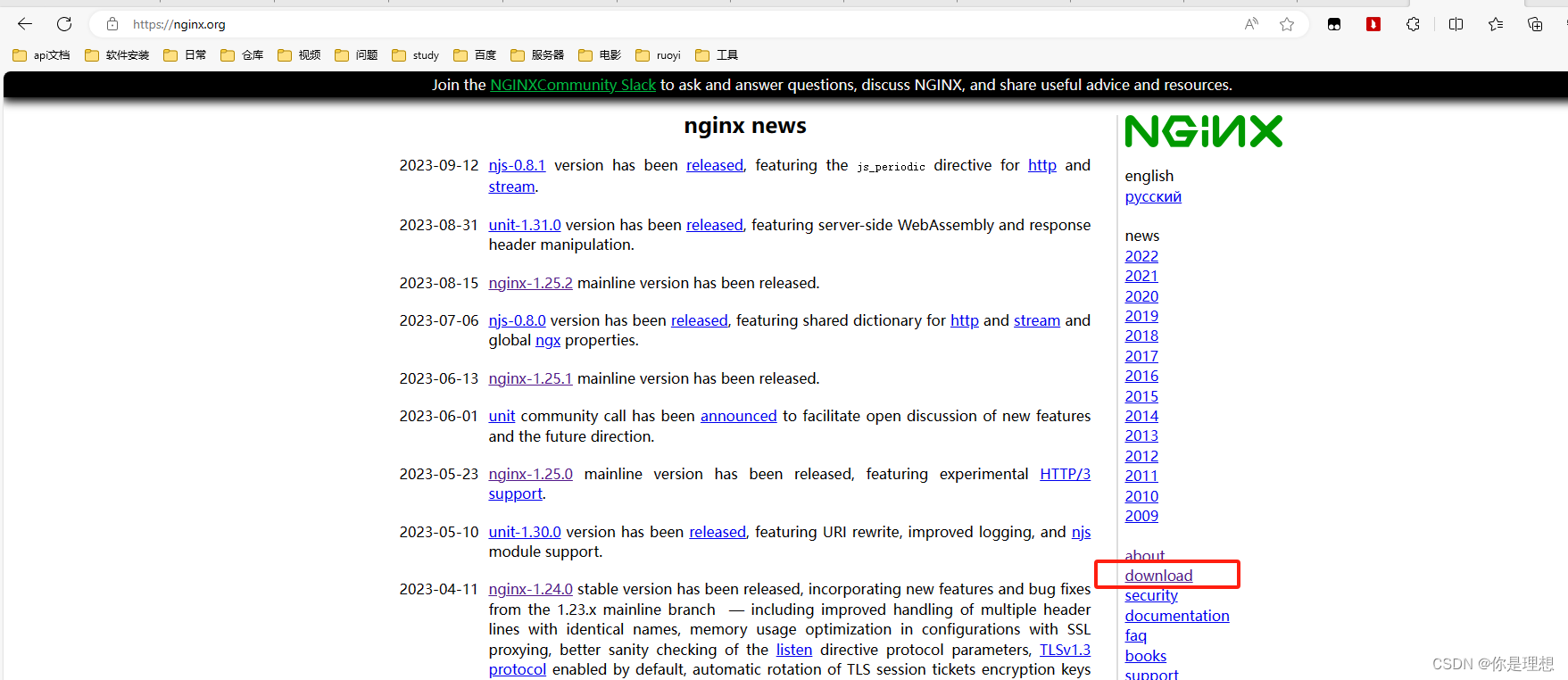Open 2018 news archive
This screenshot has width=1568, height=680.
point(1141,336)
